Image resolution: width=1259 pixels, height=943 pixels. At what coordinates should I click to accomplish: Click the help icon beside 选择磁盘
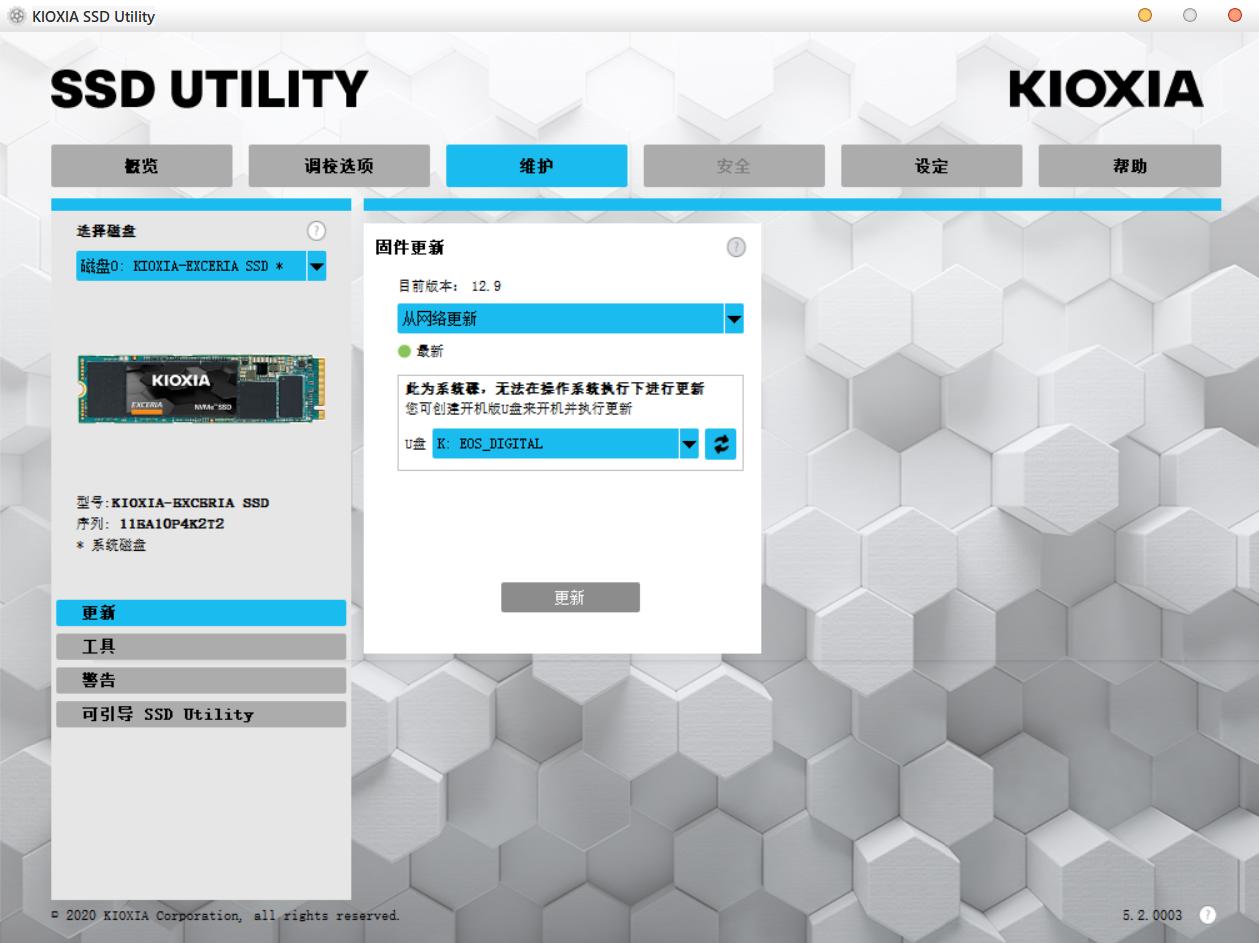316,231
